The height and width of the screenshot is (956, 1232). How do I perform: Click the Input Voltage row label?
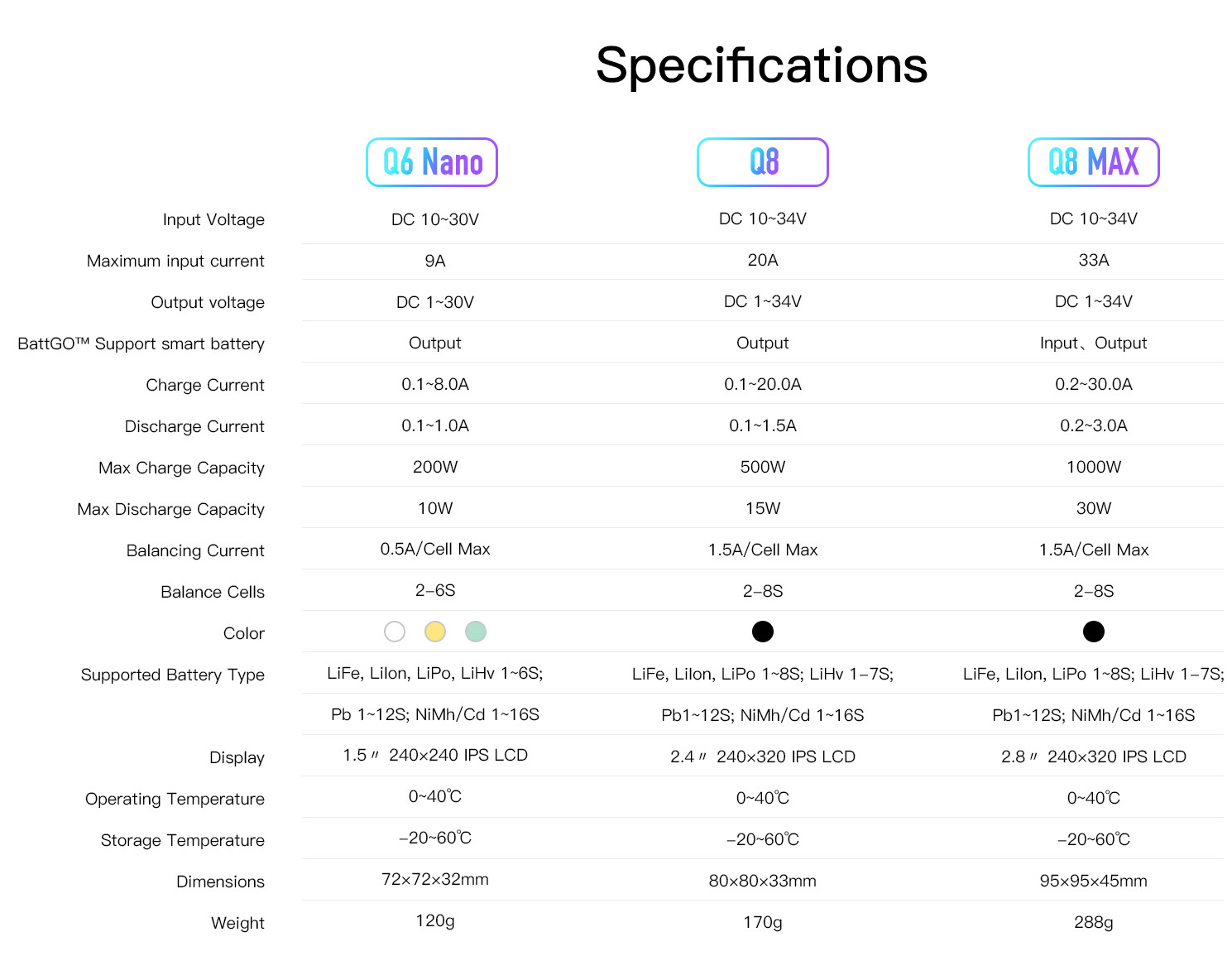[x=213, y=219]
